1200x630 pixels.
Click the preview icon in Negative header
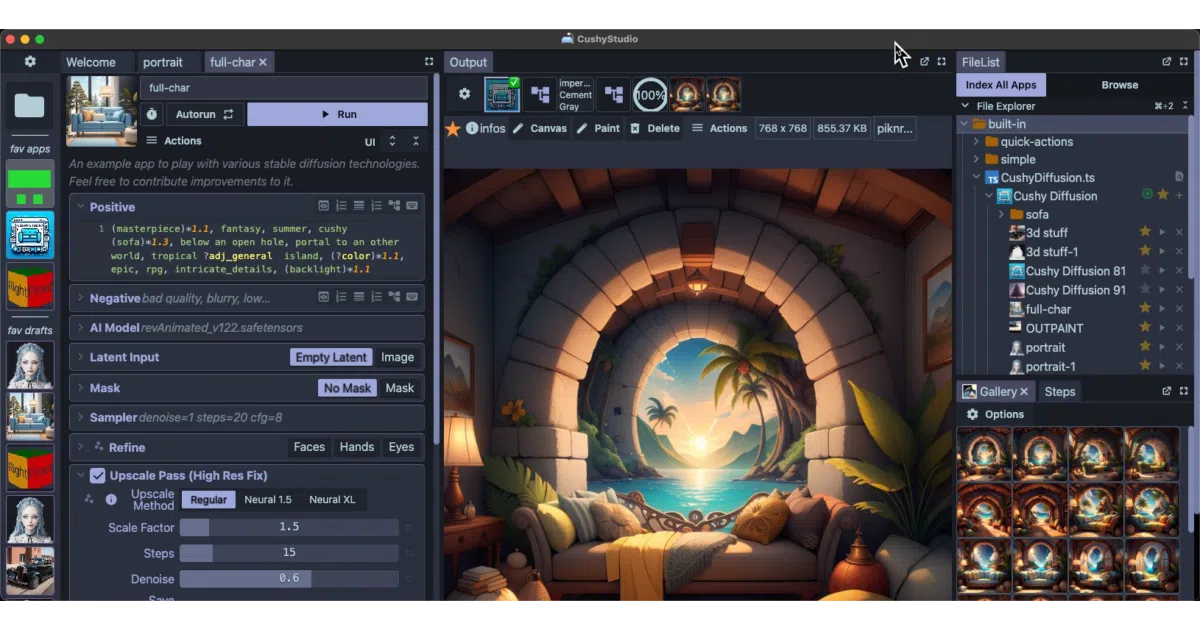(x=324, y=297)
